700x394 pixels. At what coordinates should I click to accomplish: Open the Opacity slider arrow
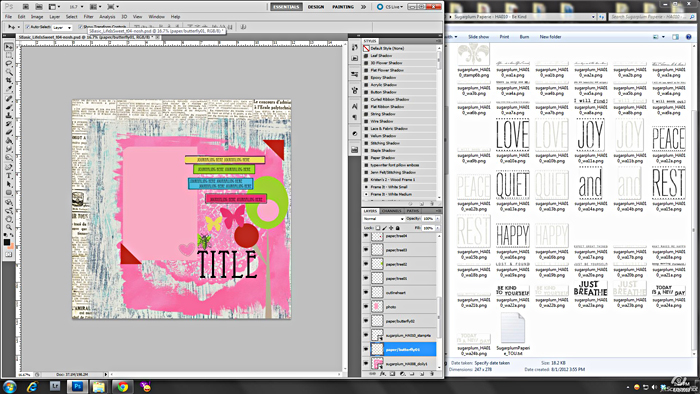pos(438,219)
